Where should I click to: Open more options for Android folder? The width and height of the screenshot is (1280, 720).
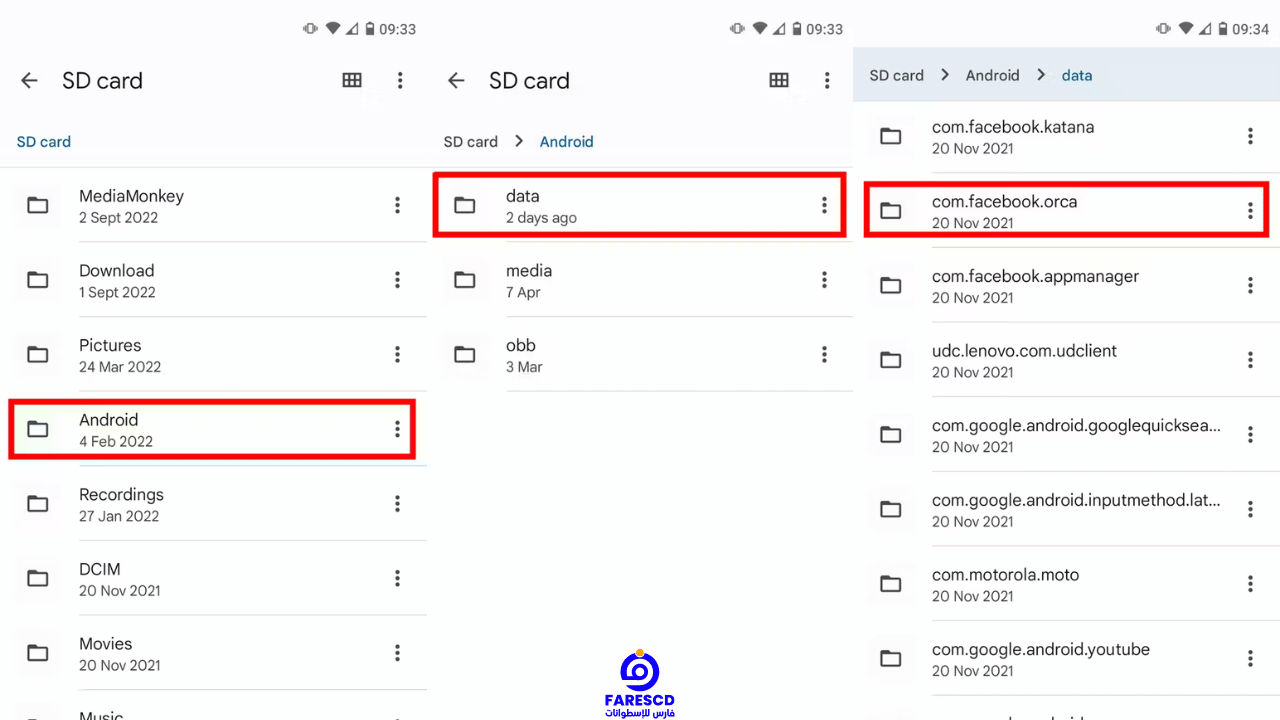click(x=397, y=429)
